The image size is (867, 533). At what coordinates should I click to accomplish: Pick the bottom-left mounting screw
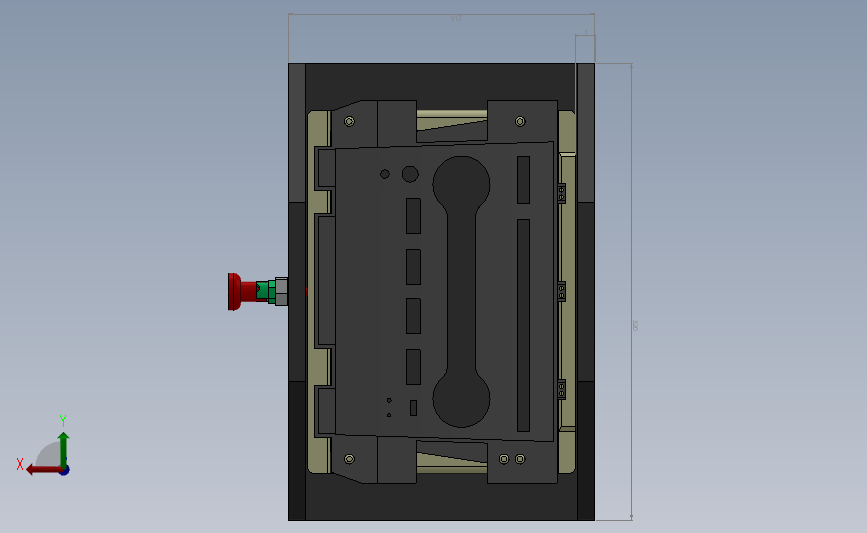349,459
